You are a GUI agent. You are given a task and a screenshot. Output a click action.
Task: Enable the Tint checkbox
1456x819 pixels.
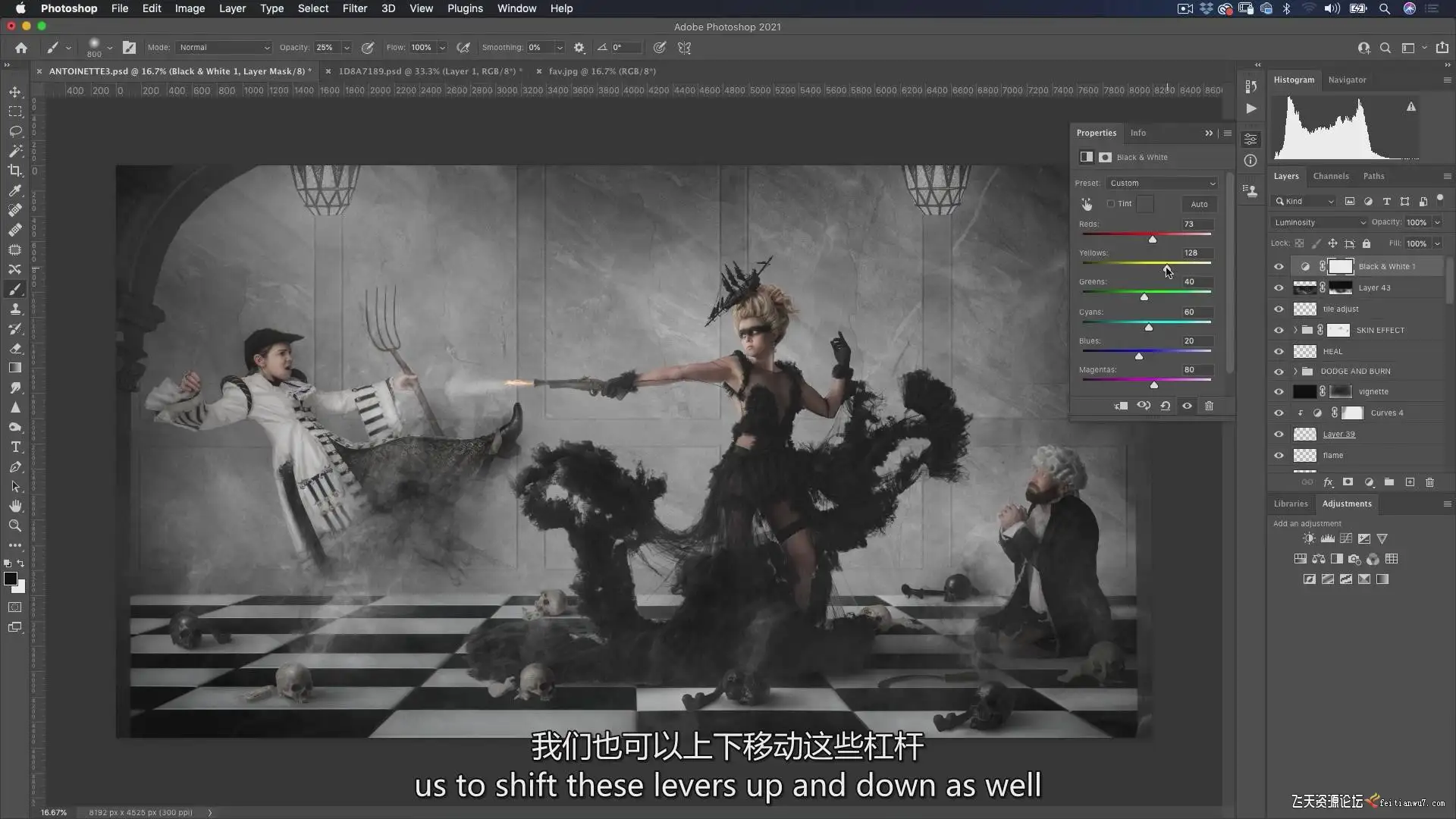[1111, 204]
